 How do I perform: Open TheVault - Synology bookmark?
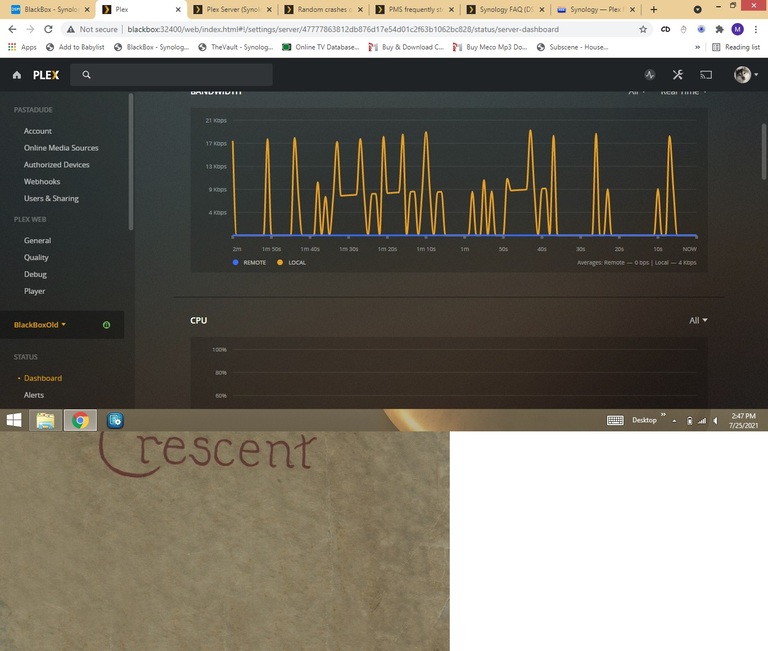tap(236, 47)
